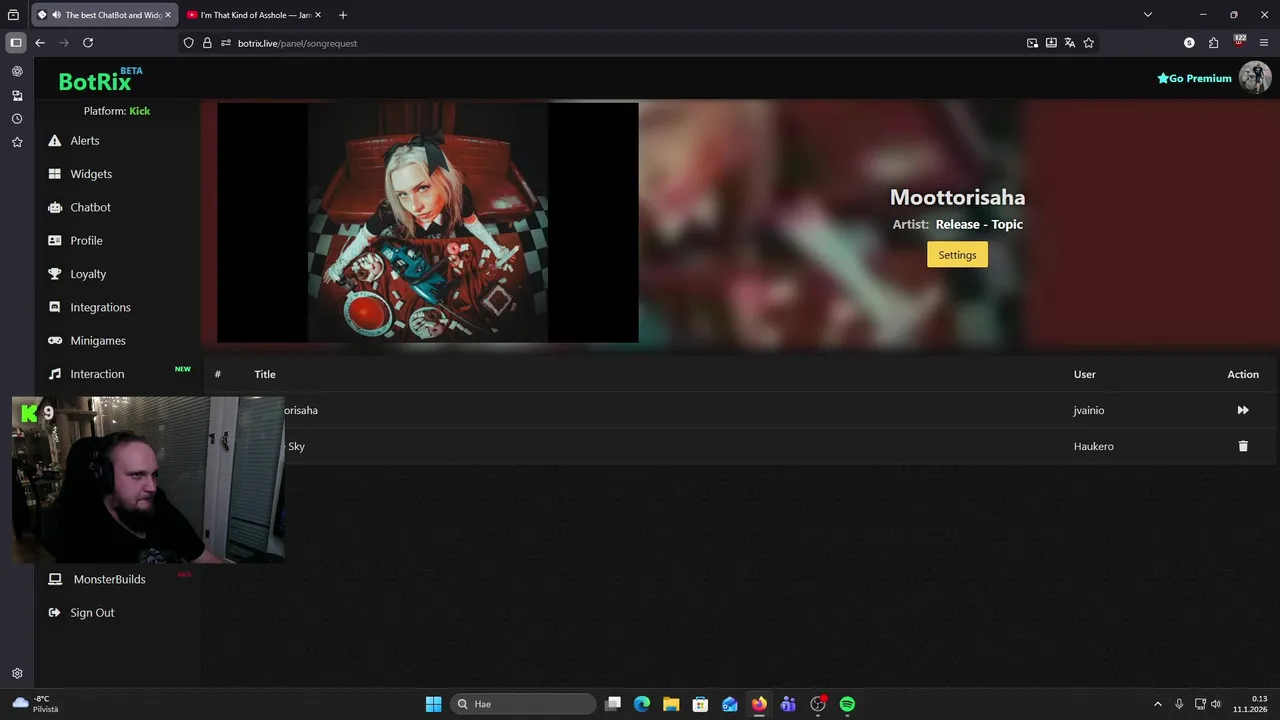Viewport: 1280px width, 720px height.
Task: Click artist name Release - Topic
Action: point(979,224)
